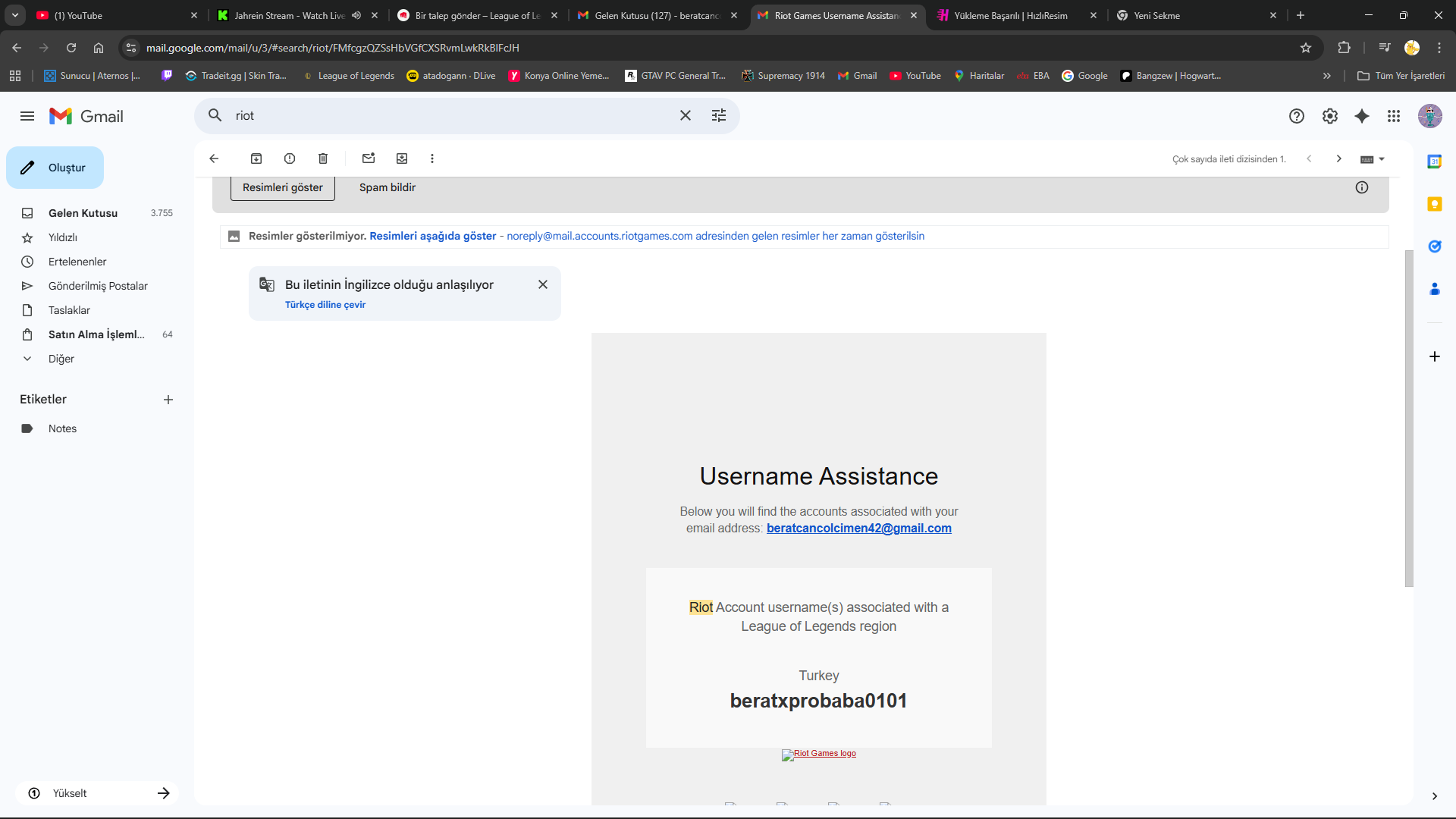
Task: Open Gönderilmiş Postalar sent folder
Action: [x=97, y=286]
